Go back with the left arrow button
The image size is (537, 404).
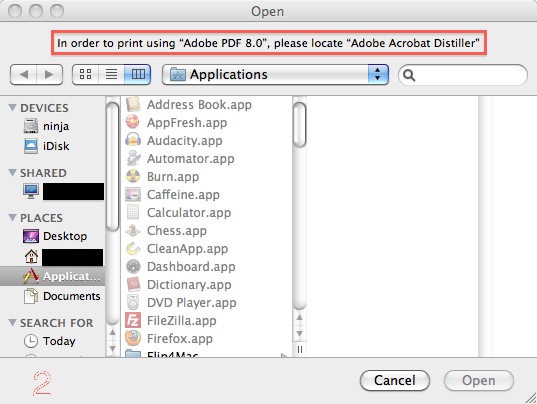pos(24,74)
